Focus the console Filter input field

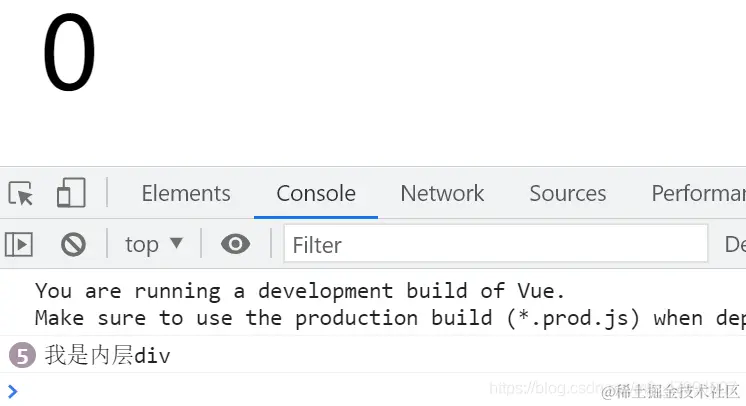coord(495,244)
